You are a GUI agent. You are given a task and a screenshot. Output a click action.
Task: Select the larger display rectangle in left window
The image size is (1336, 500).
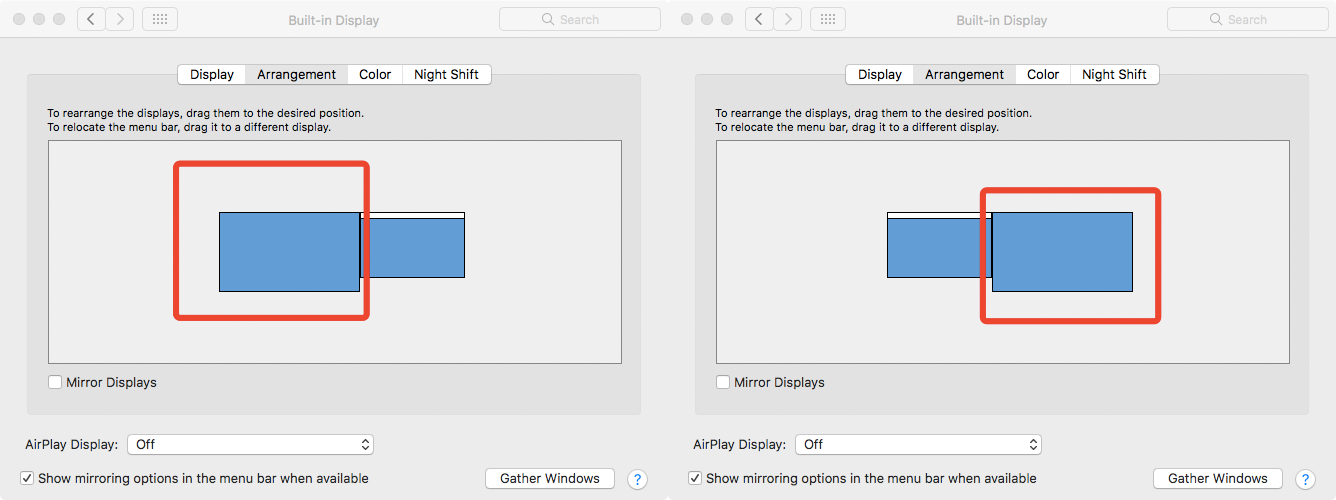pos(289,252)
